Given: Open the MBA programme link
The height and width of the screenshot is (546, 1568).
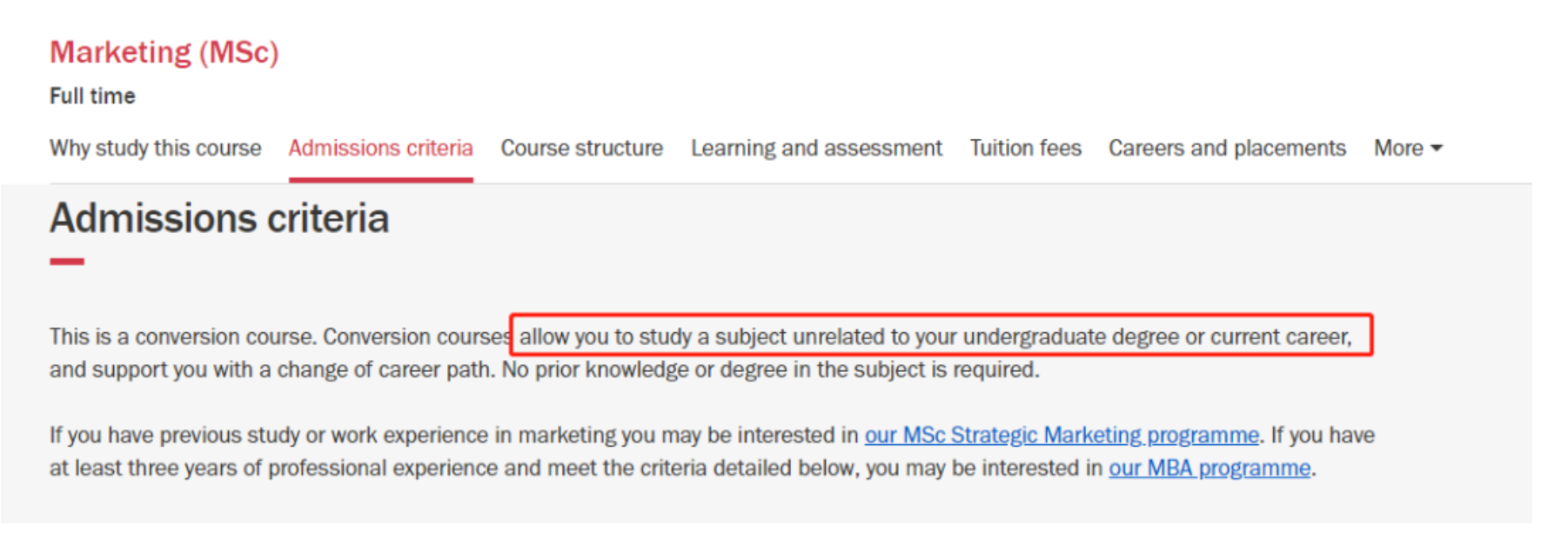Looking at the screenshot, I should click(x=1209, y=468).
